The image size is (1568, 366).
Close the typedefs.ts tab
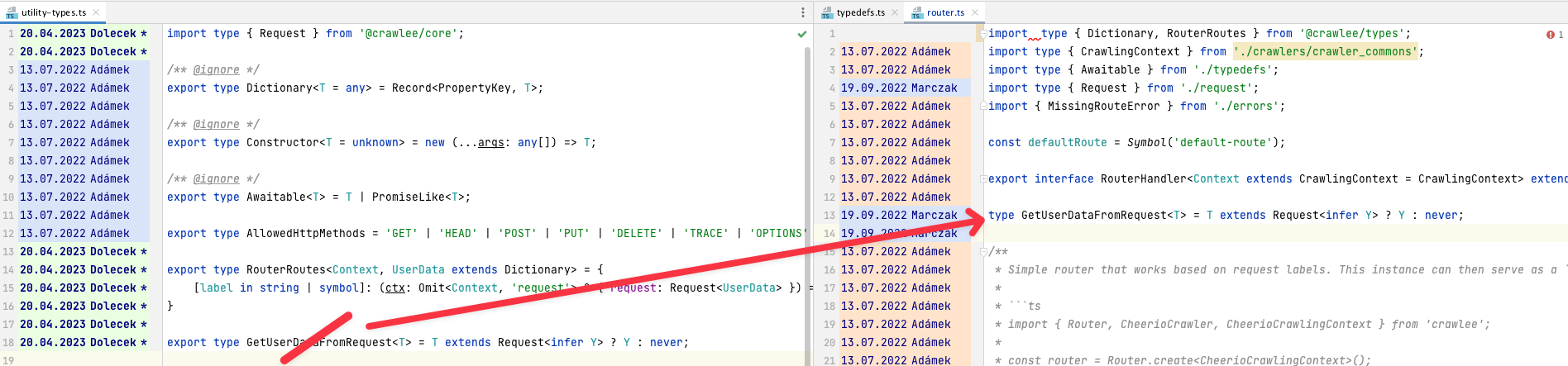[894, 12]
